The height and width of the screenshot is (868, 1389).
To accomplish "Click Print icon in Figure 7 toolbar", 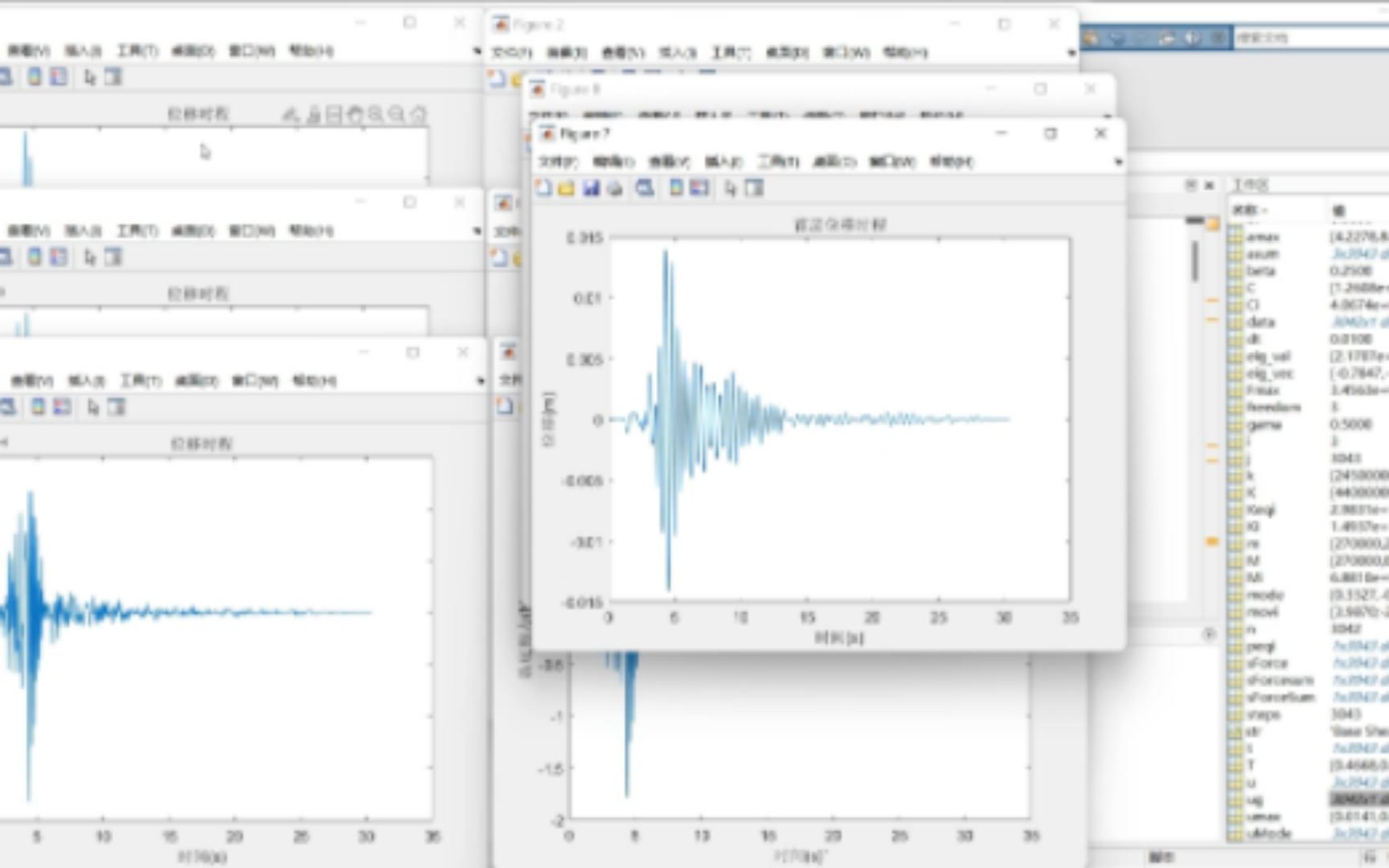I will pyautogui.click(x=615, y=188).
